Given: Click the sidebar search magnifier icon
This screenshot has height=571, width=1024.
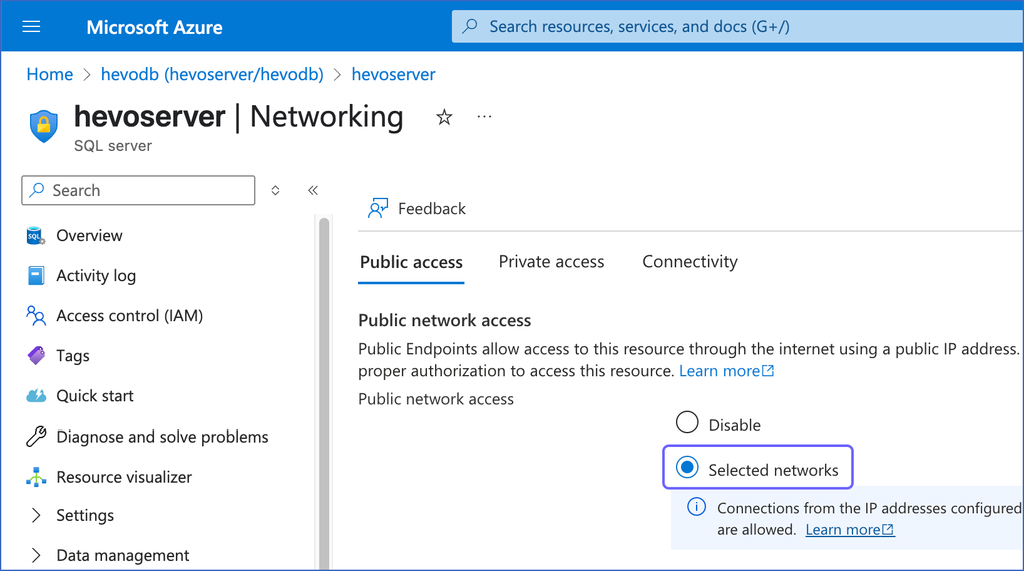Looking at the screenshot, I should click(37, 190).
